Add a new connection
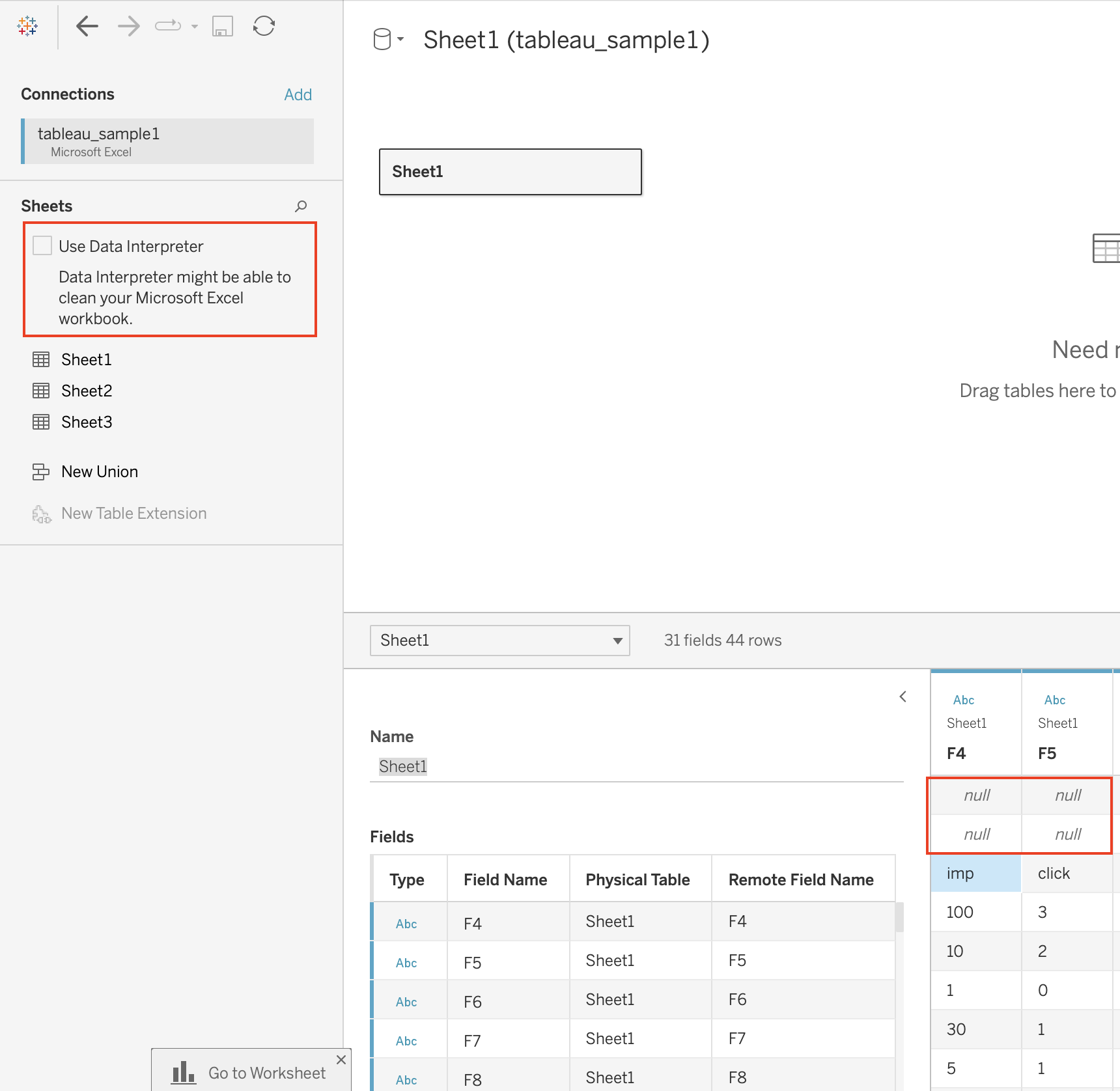Screen dimensions: 1120x1091 click(x=298, y=95)
